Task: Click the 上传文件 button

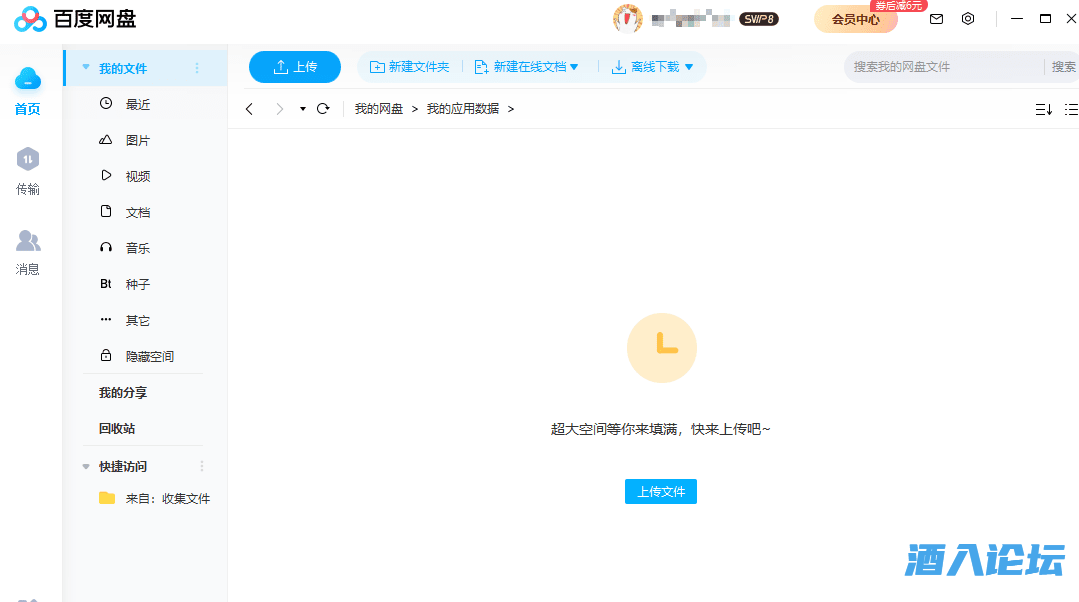Action: pos(660,491)
